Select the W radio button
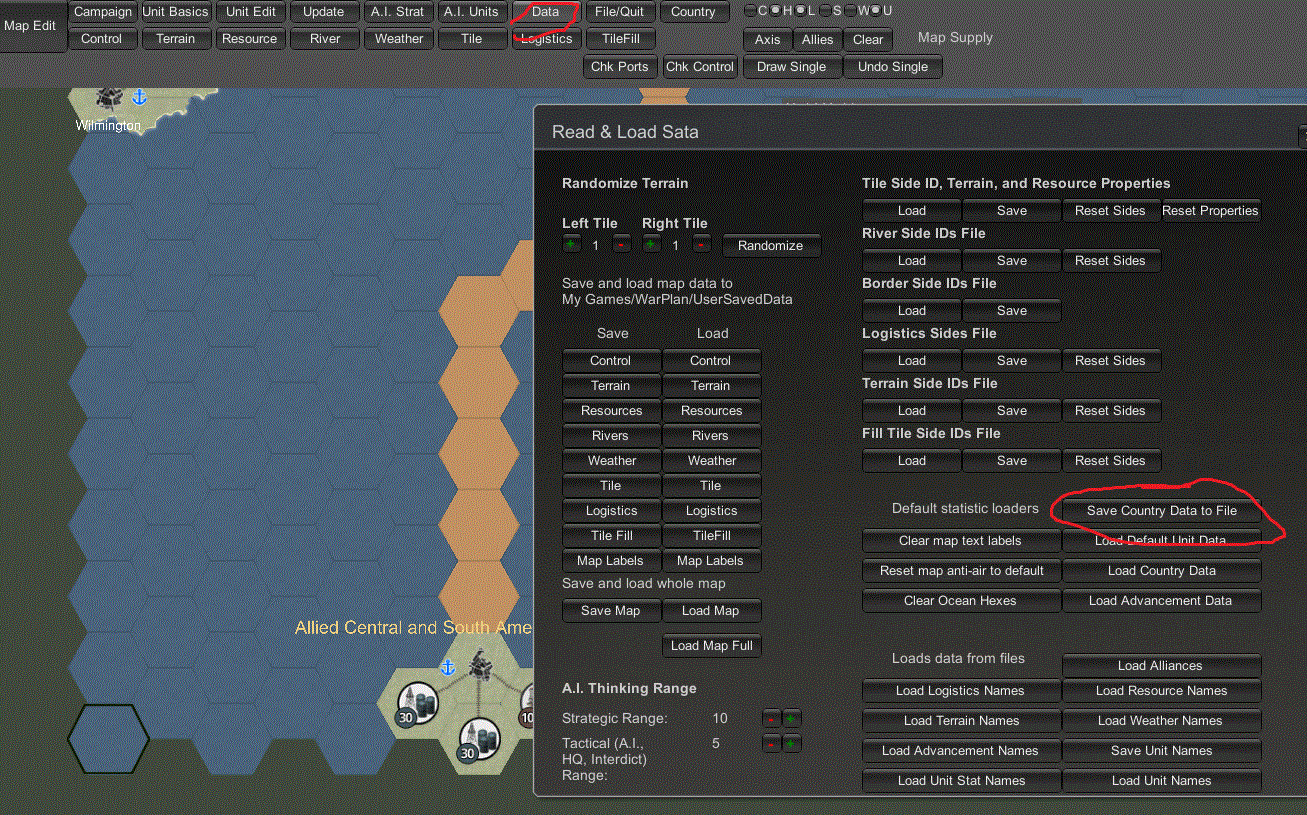The width and height of the screenshot is (1307, 815). click(x=850, y=11)
